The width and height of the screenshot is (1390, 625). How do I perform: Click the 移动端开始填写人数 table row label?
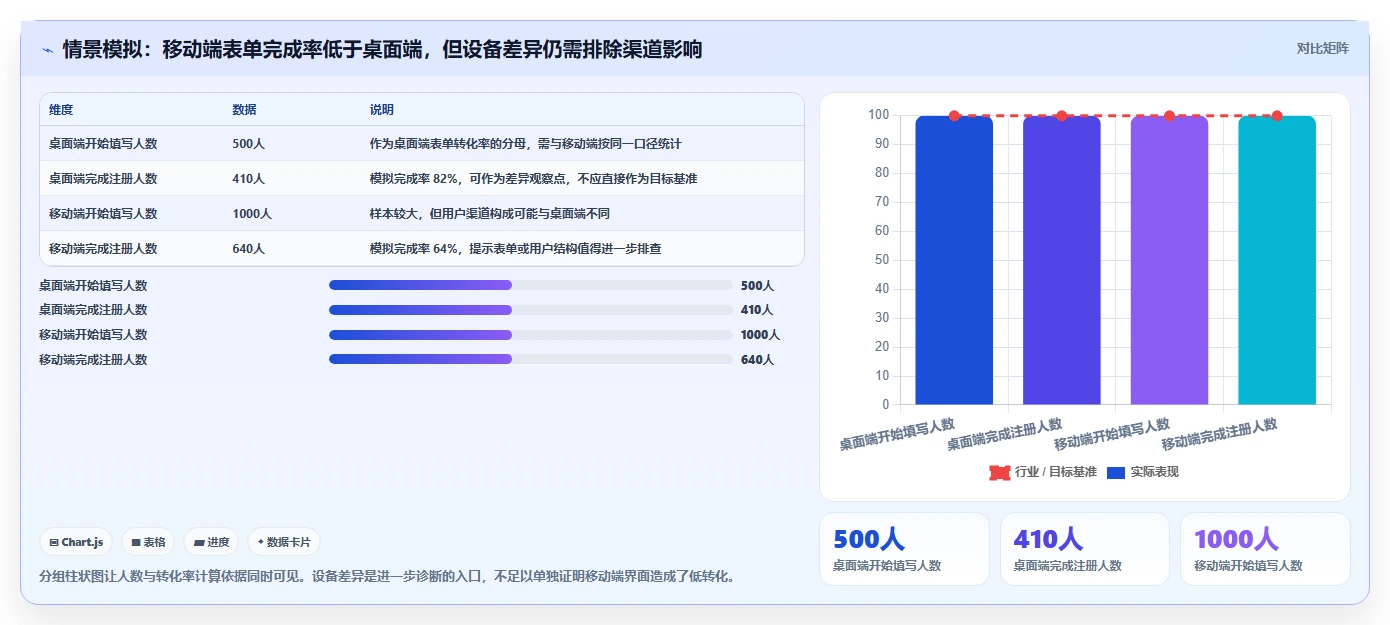click(103, 214)
